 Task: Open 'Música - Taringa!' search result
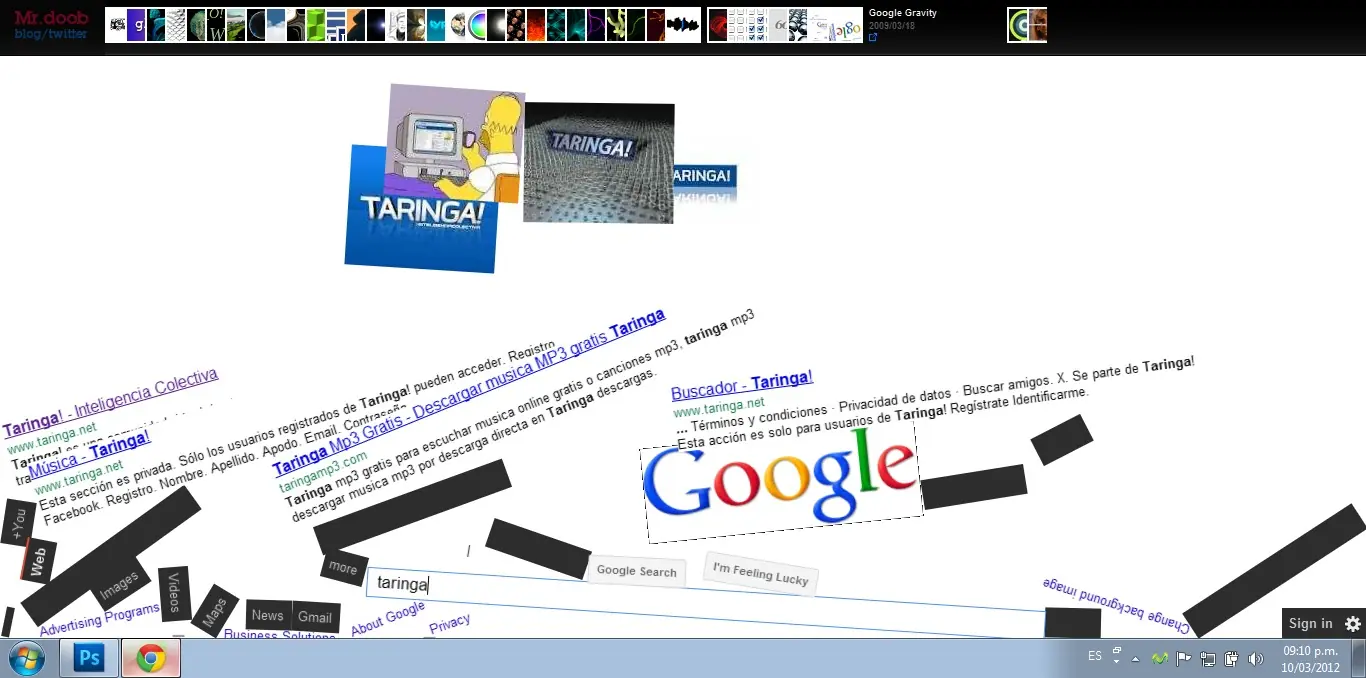click(x=90, y=454)
